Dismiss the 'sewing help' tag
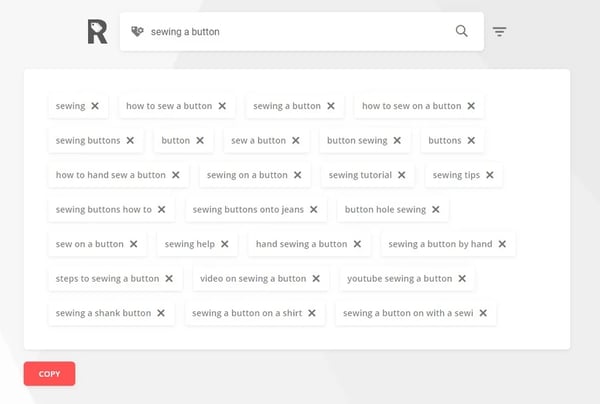The image size is (600, 404). [225, 244]
